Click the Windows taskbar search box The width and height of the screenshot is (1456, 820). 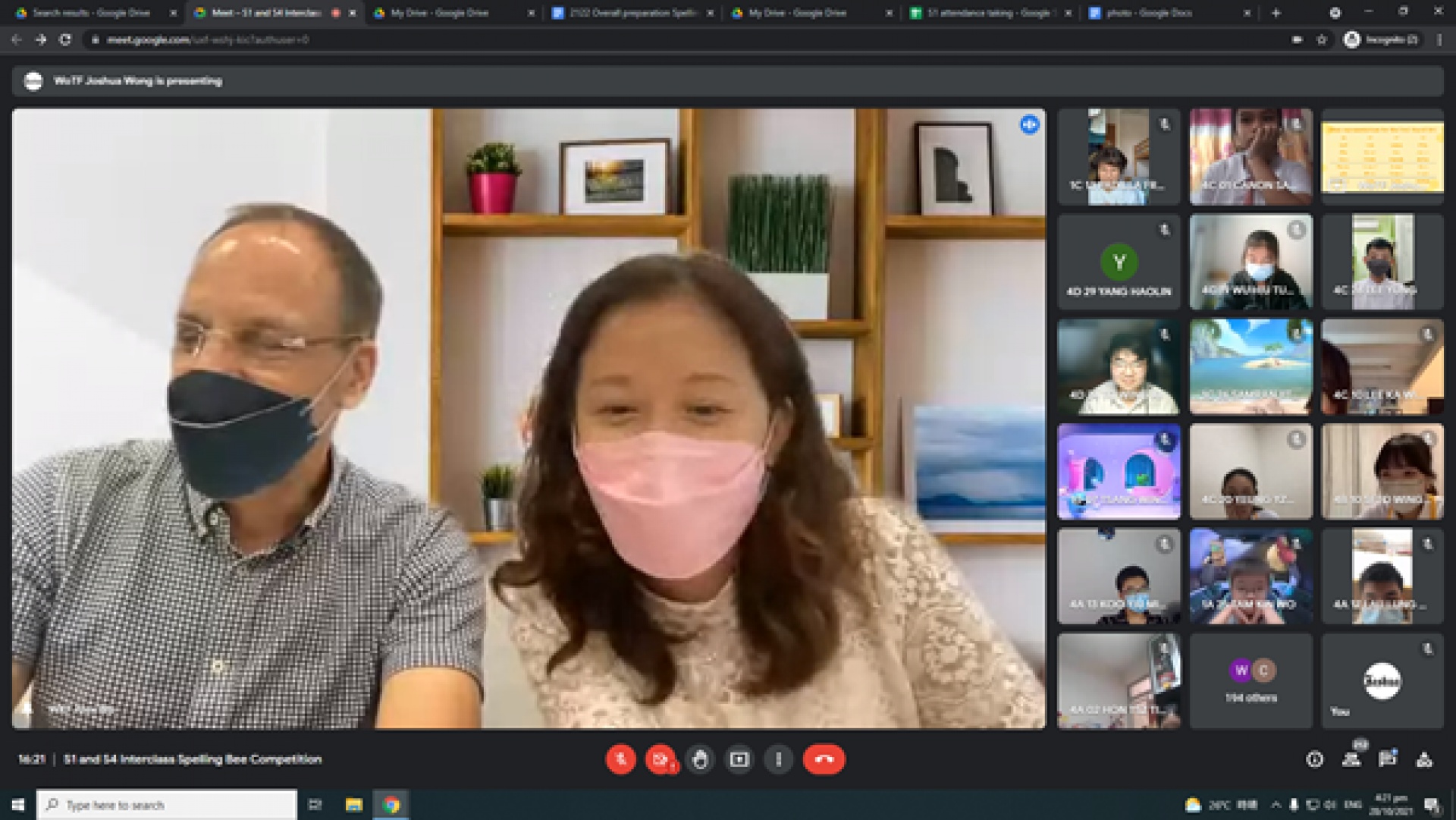167,805
